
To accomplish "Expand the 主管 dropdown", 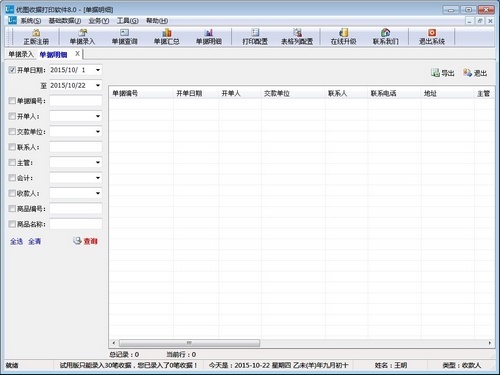I will coord(98,162).
